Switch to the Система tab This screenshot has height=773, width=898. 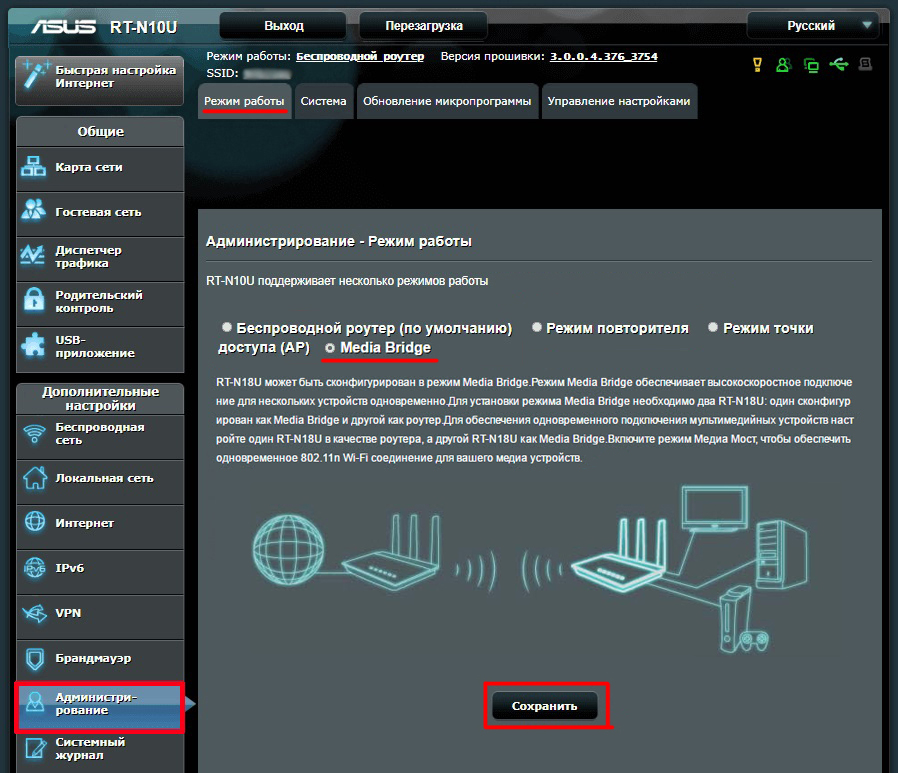(x=323, y=101)
